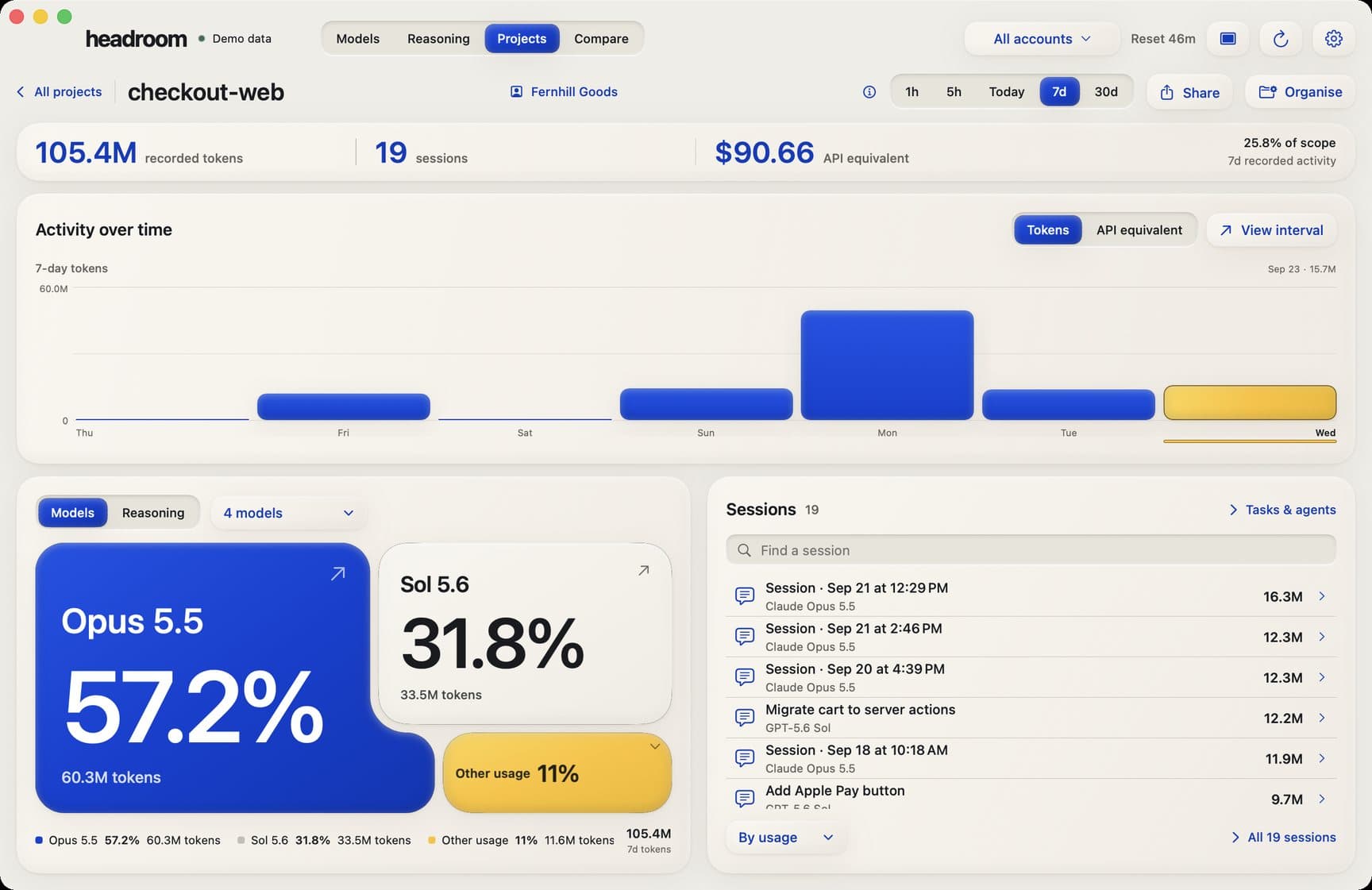This screenshot has height=890, width=1372.
Task: Open the Compare tab
Action: (x=601, y=39)
